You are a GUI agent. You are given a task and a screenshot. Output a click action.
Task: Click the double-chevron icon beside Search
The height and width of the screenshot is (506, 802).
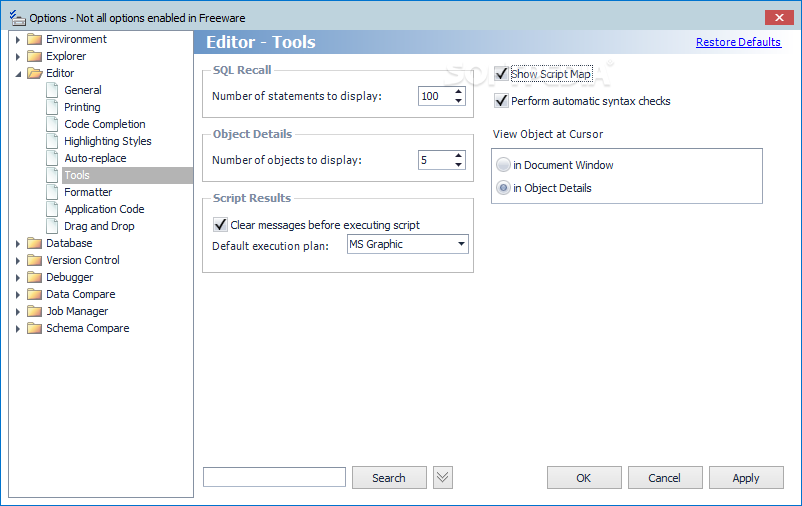[443, 477]
